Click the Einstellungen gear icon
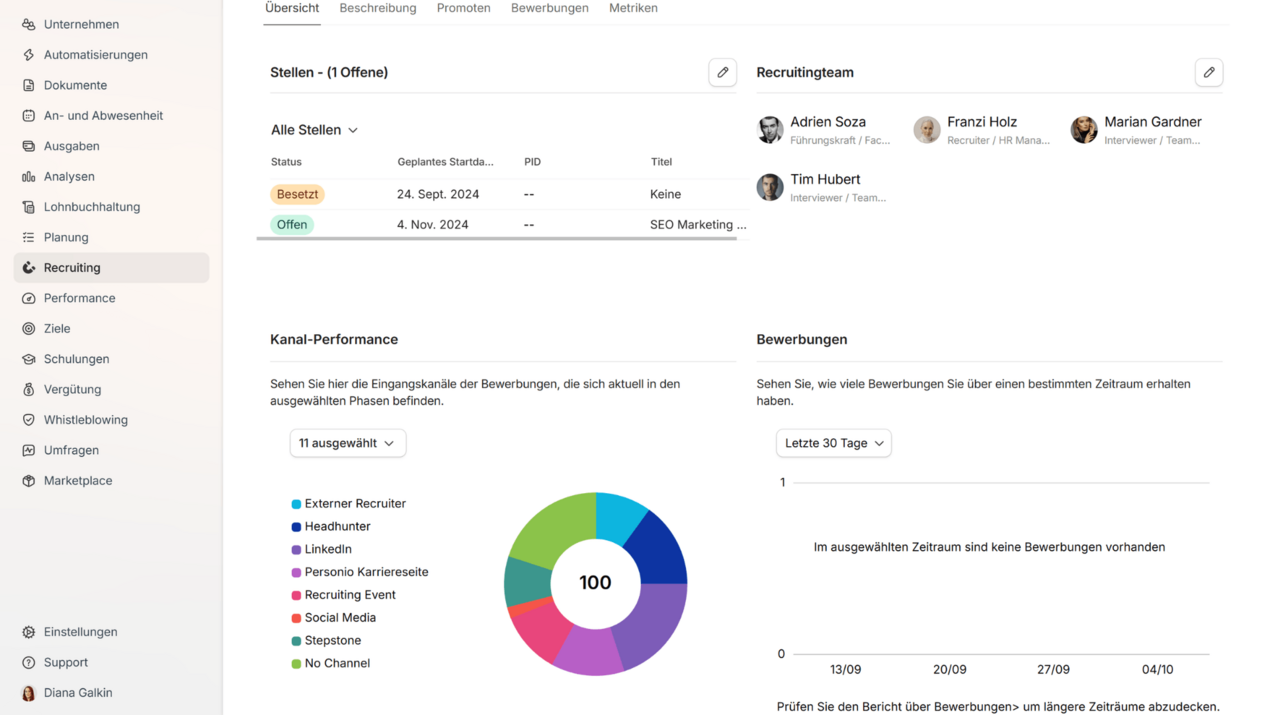Viewport: 1270px width, 715px height. click(x=28, y=632)
